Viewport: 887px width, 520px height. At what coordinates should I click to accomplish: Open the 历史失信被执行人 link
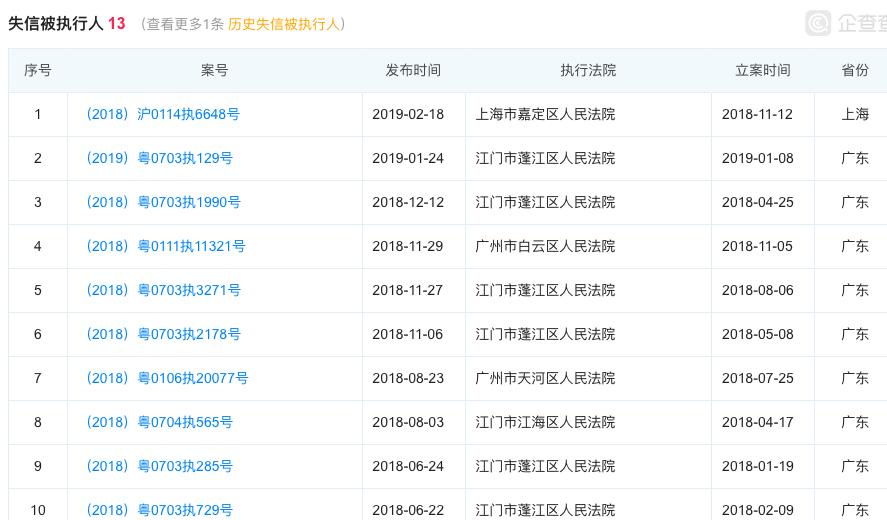click(283, 24)
